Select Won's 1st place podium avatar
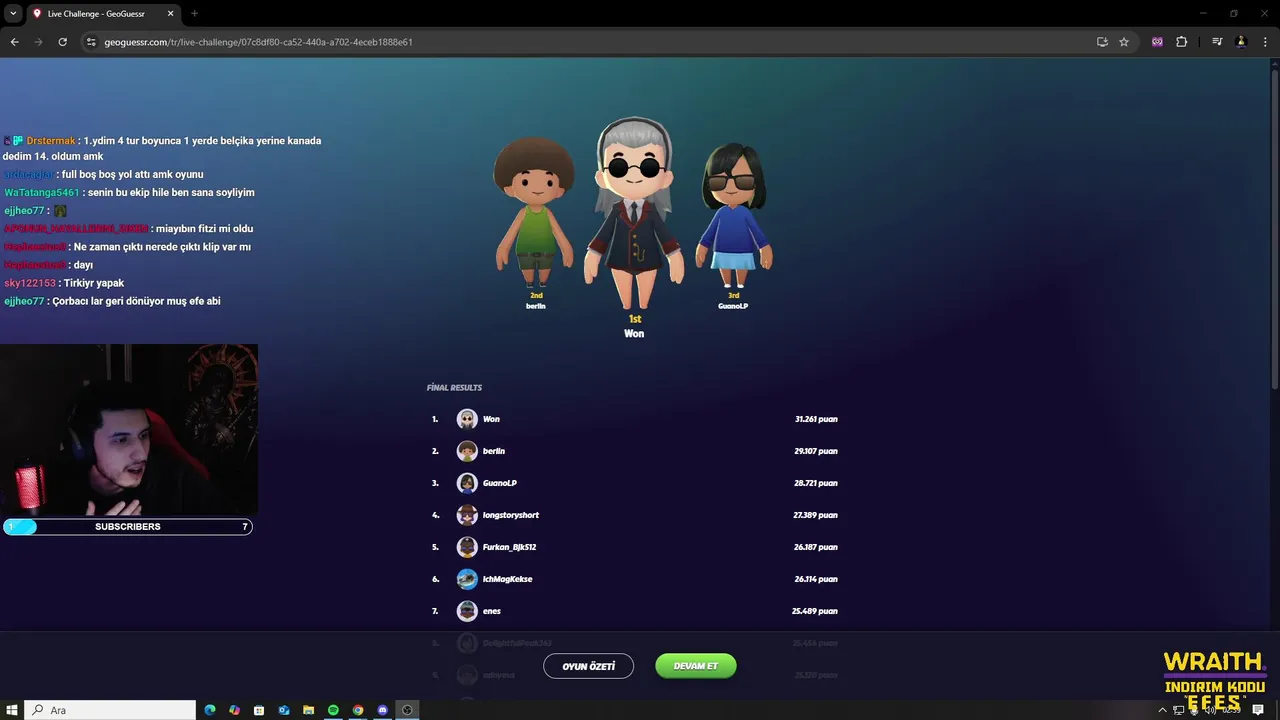The width and height of the screenshot is (1280, 720). (x=634, y=214)
